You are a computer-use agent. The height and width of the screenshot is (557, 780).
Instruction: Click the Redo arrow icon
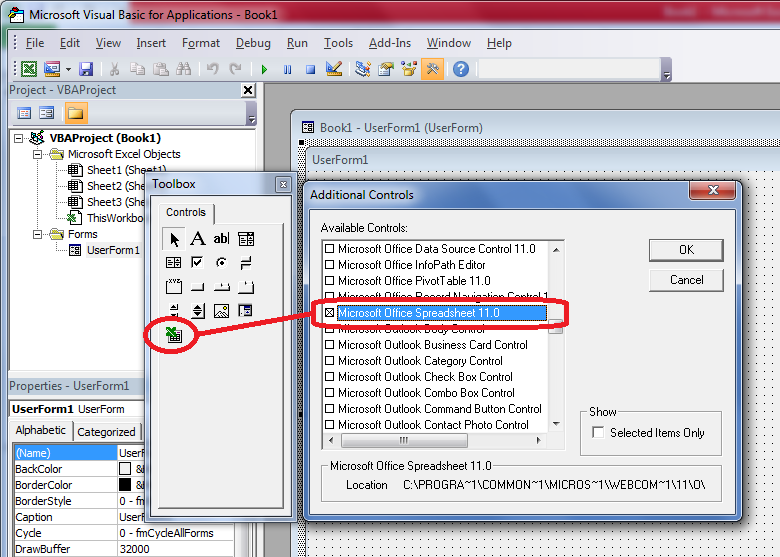235,69
